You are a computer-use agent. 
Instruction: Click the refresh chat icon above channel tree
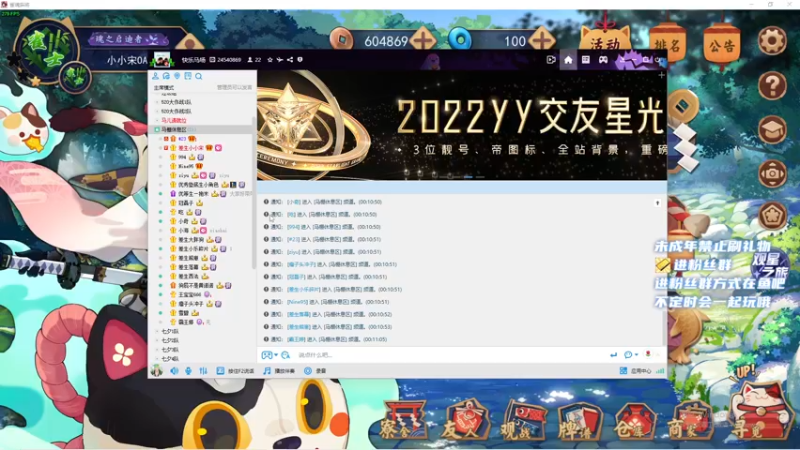pyautogui.click(x=166, y=76)
